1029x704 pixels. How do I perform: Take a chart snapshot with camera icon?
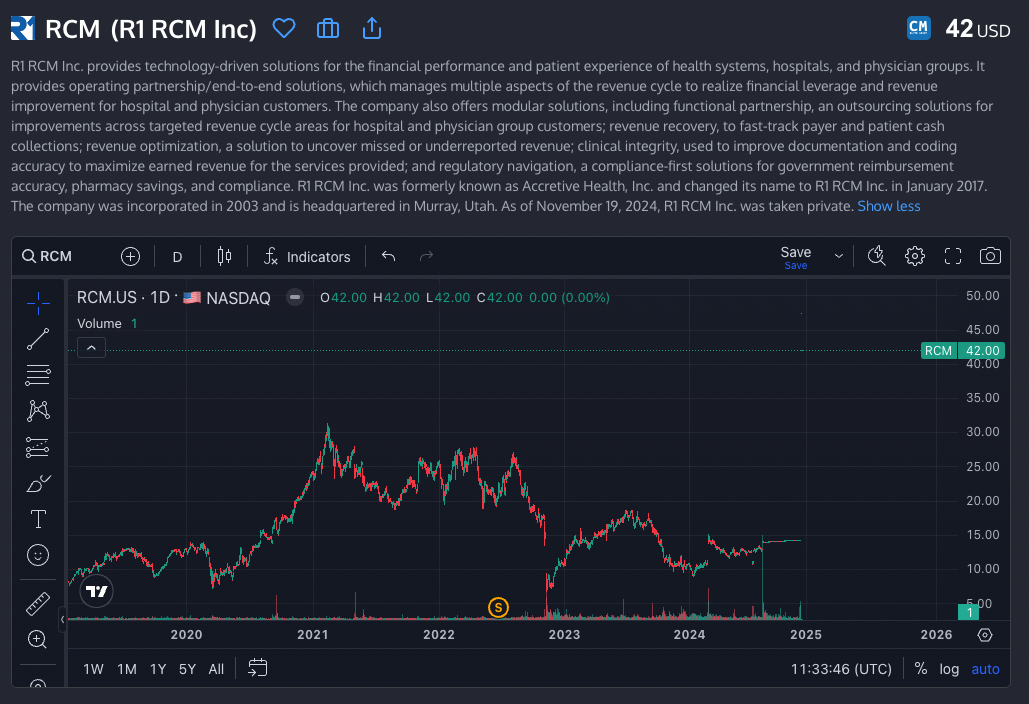pyautogui.click(x=990, y=256)
